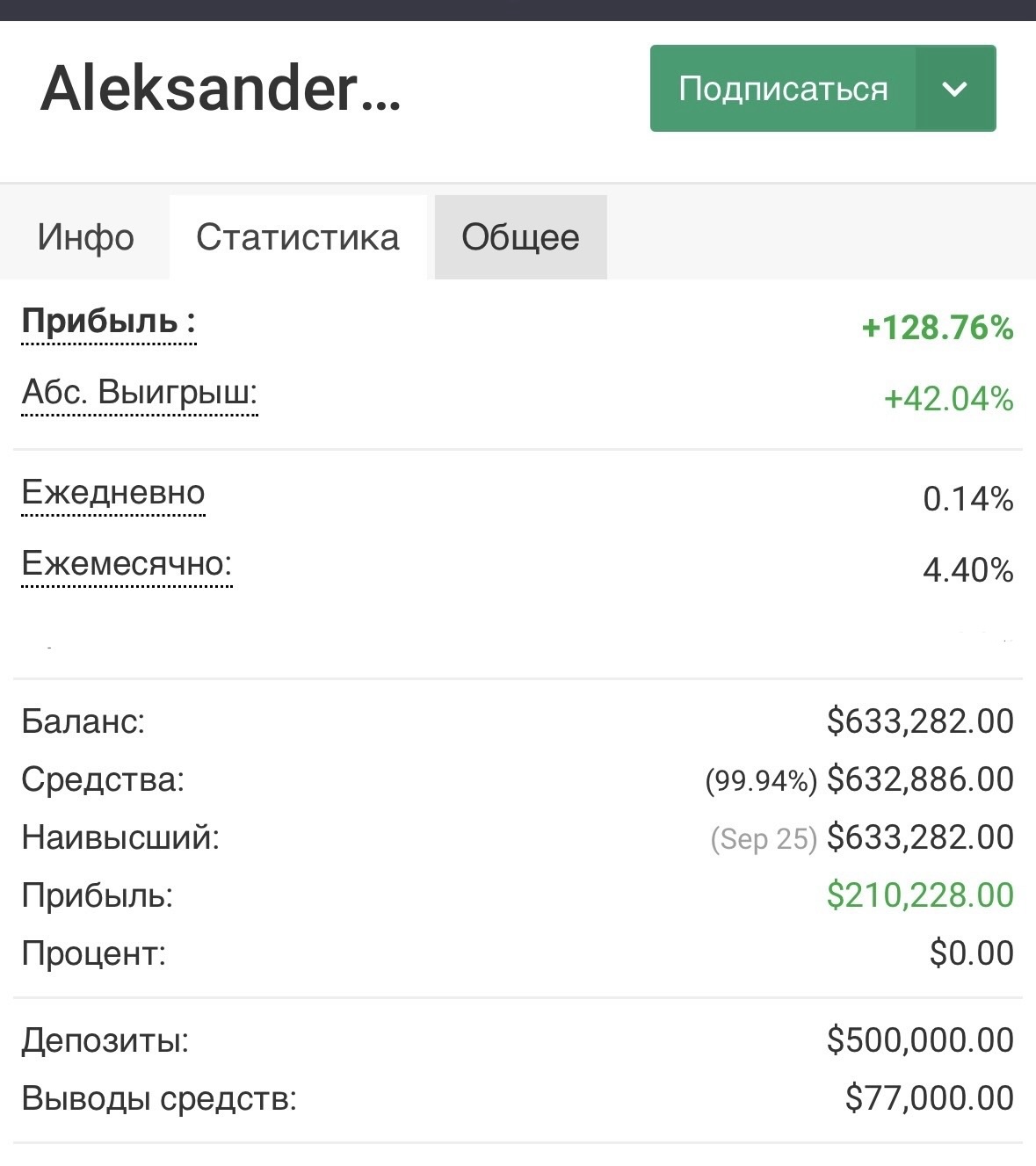Open the Общее tab
The image size is (1036, 1166).
520,237
